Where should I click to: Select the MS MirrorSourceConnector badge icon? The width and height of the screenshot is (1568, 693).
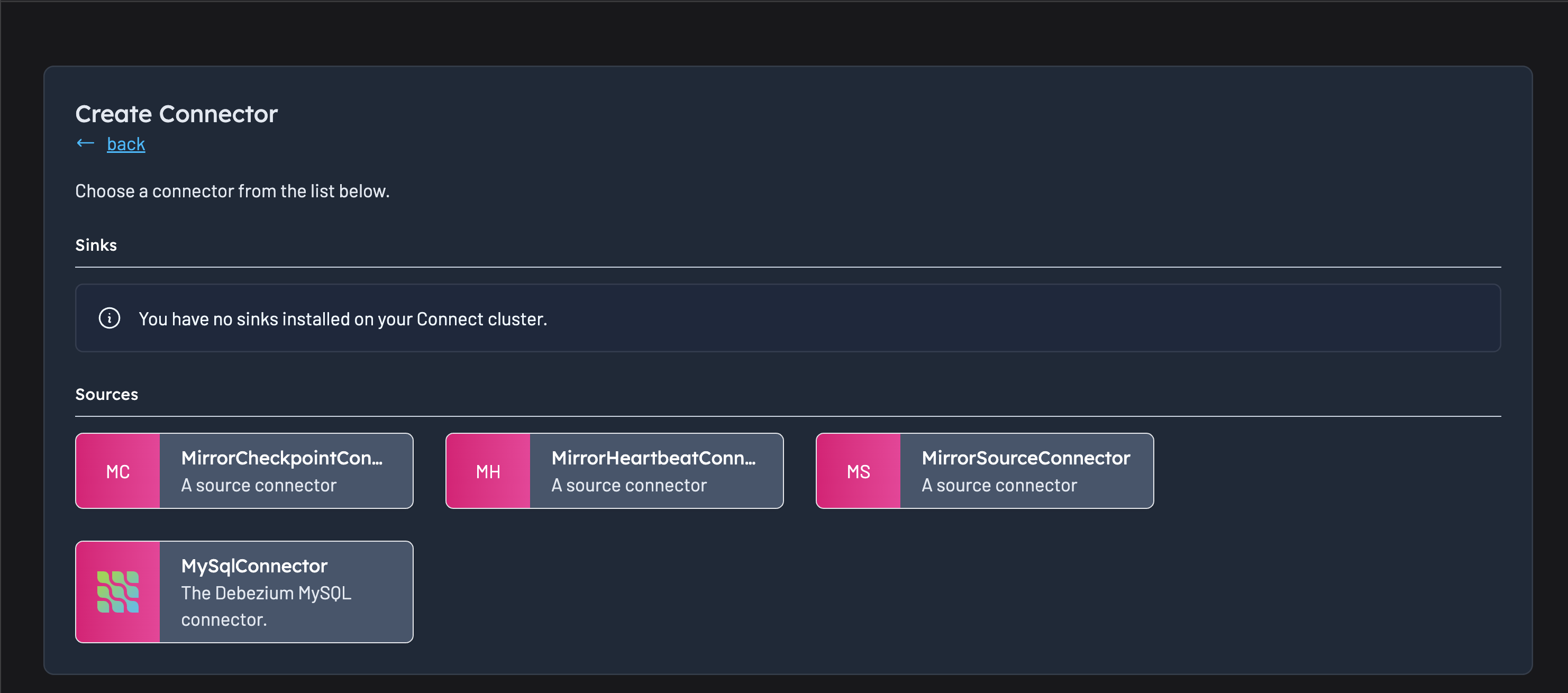coord(858,470)
